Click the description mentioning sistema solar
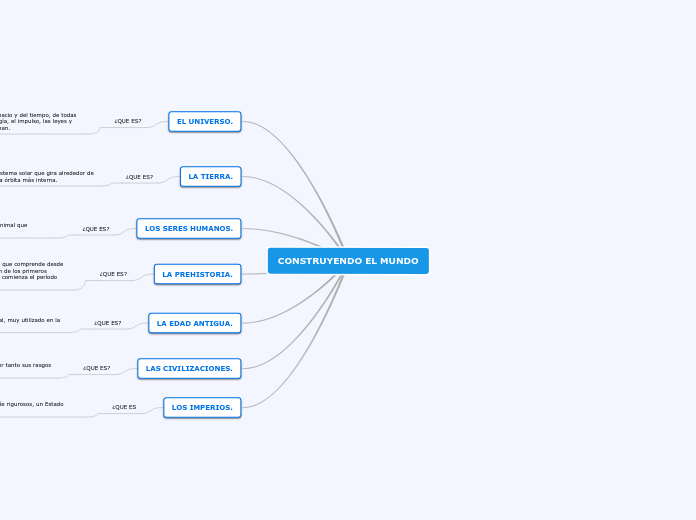Screen dimensions: 696x520 [47, 176]
